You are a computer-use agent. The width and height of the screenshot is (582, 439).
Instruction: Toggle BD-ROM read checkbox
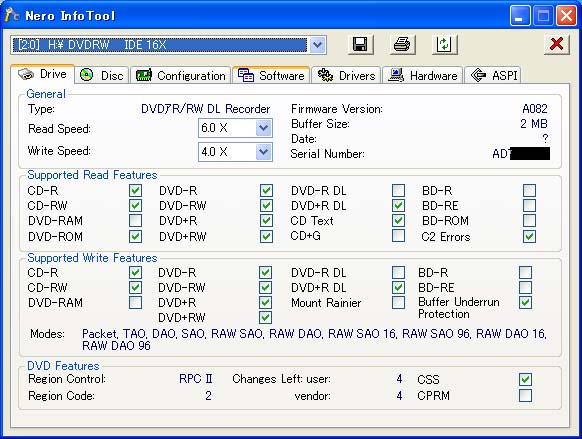529,221
